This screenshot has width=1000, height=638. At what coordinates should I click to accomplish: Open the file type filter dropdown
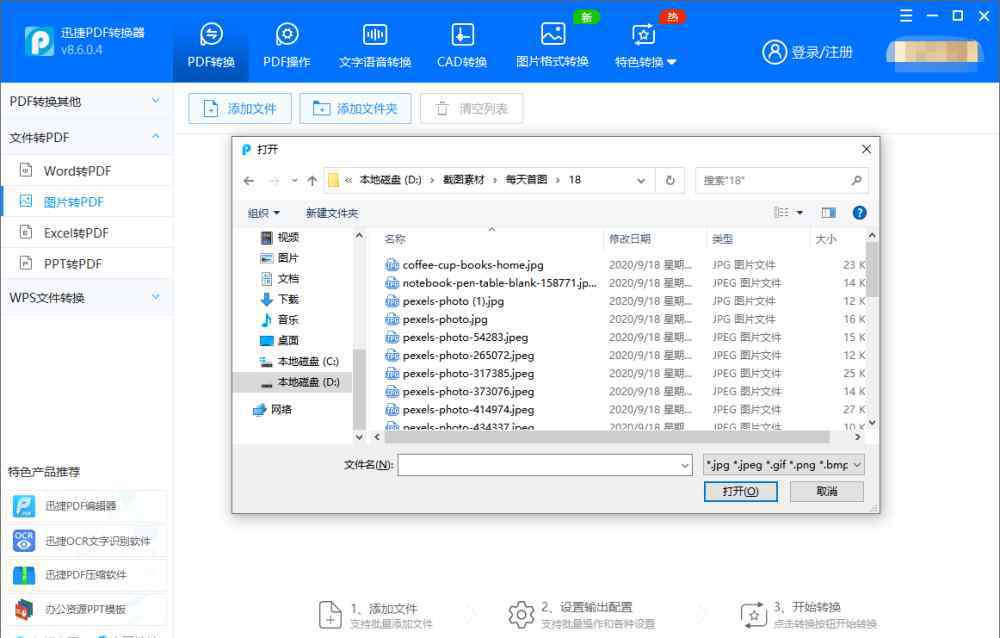point(783,465)
